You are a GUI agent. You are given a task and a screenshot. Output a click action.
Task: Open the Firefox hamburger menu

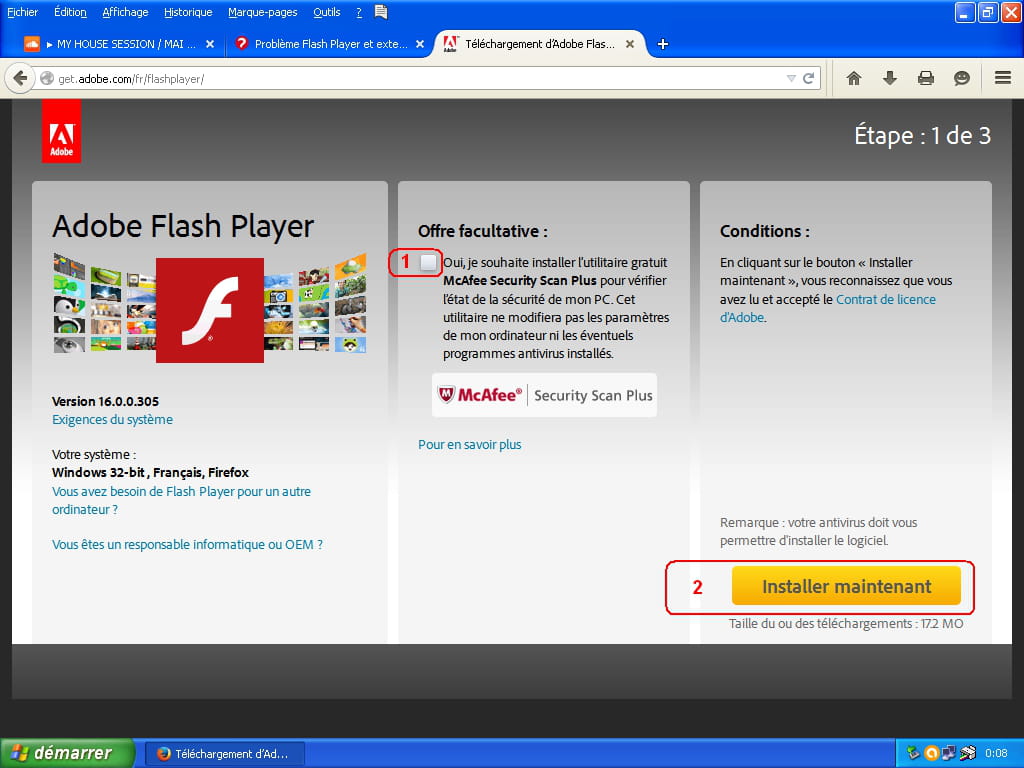click(x=1002, y=78)
